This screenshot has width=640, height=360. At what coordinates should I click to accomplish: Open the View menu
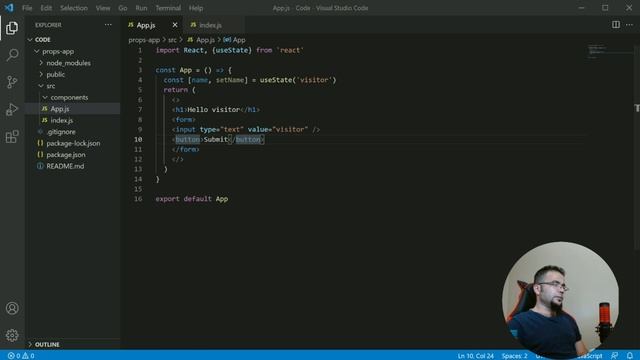[x=103, y=8]
